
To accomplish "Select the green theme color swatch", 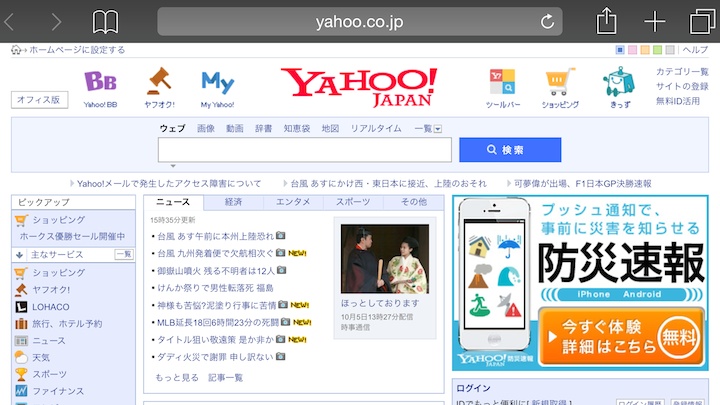I will point(658,50).
